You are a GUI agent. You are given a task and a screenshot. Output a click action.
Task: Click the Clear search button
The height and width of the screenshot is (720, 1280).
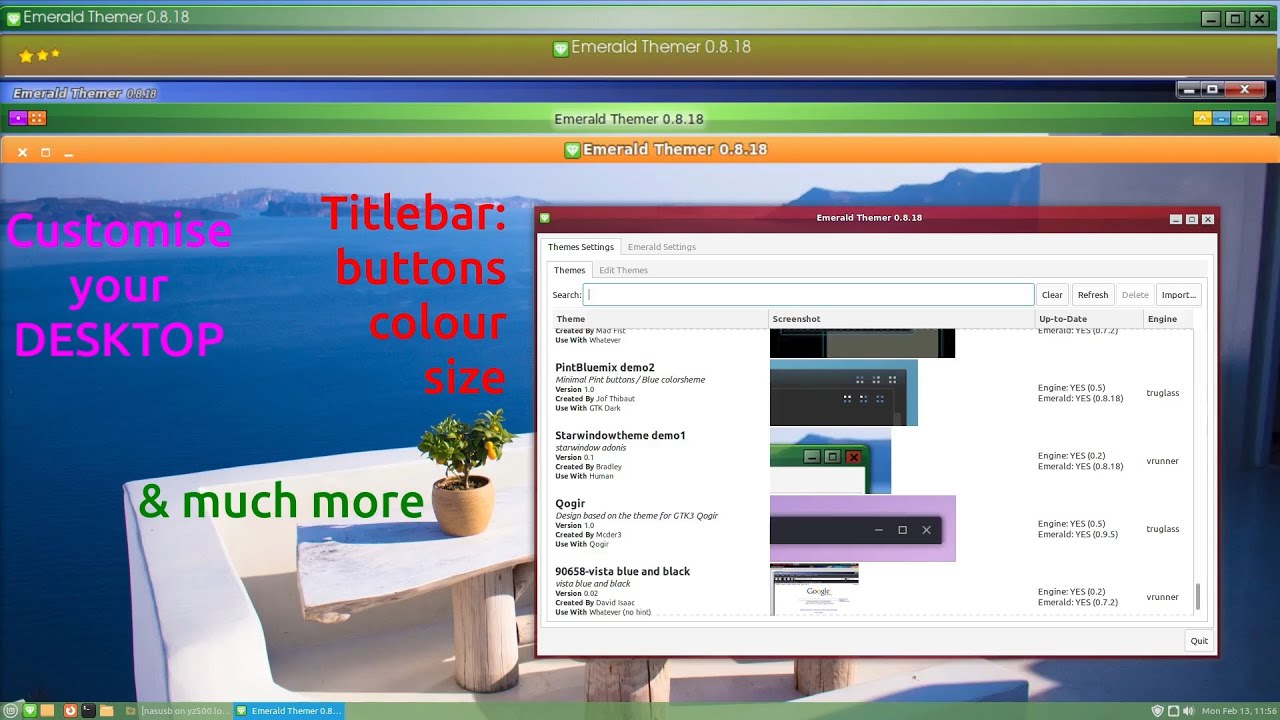[x=1052, y=295]
